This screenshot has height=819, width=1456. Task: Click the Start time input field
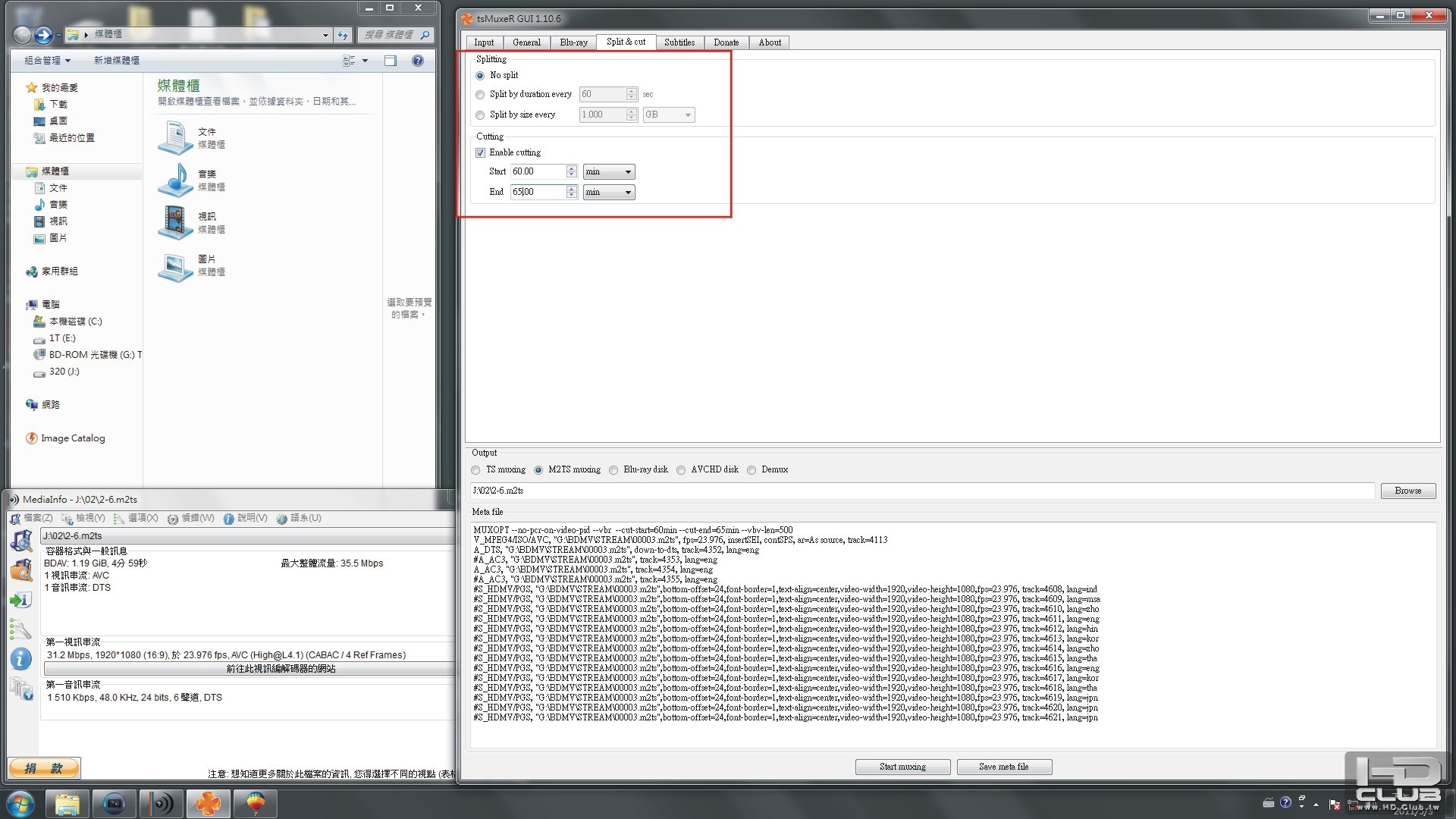(x=538, y=172)
